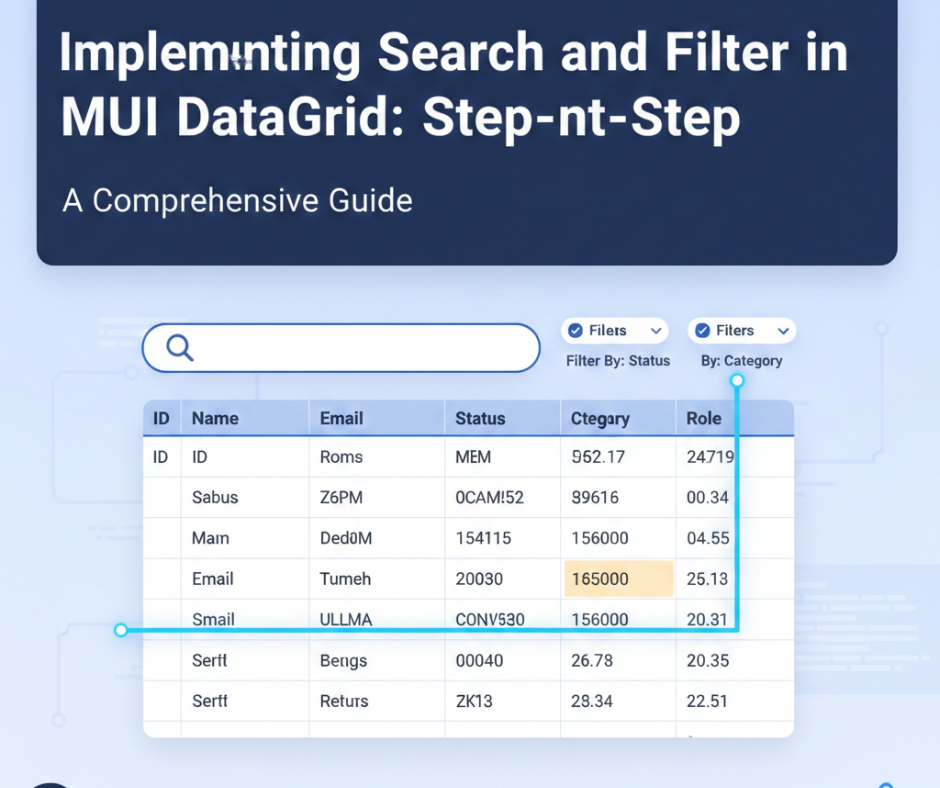Image resolution: width=940 pixels, height=788 pixels.
Task: Click the ID column header
Action: tap(161, 419)
